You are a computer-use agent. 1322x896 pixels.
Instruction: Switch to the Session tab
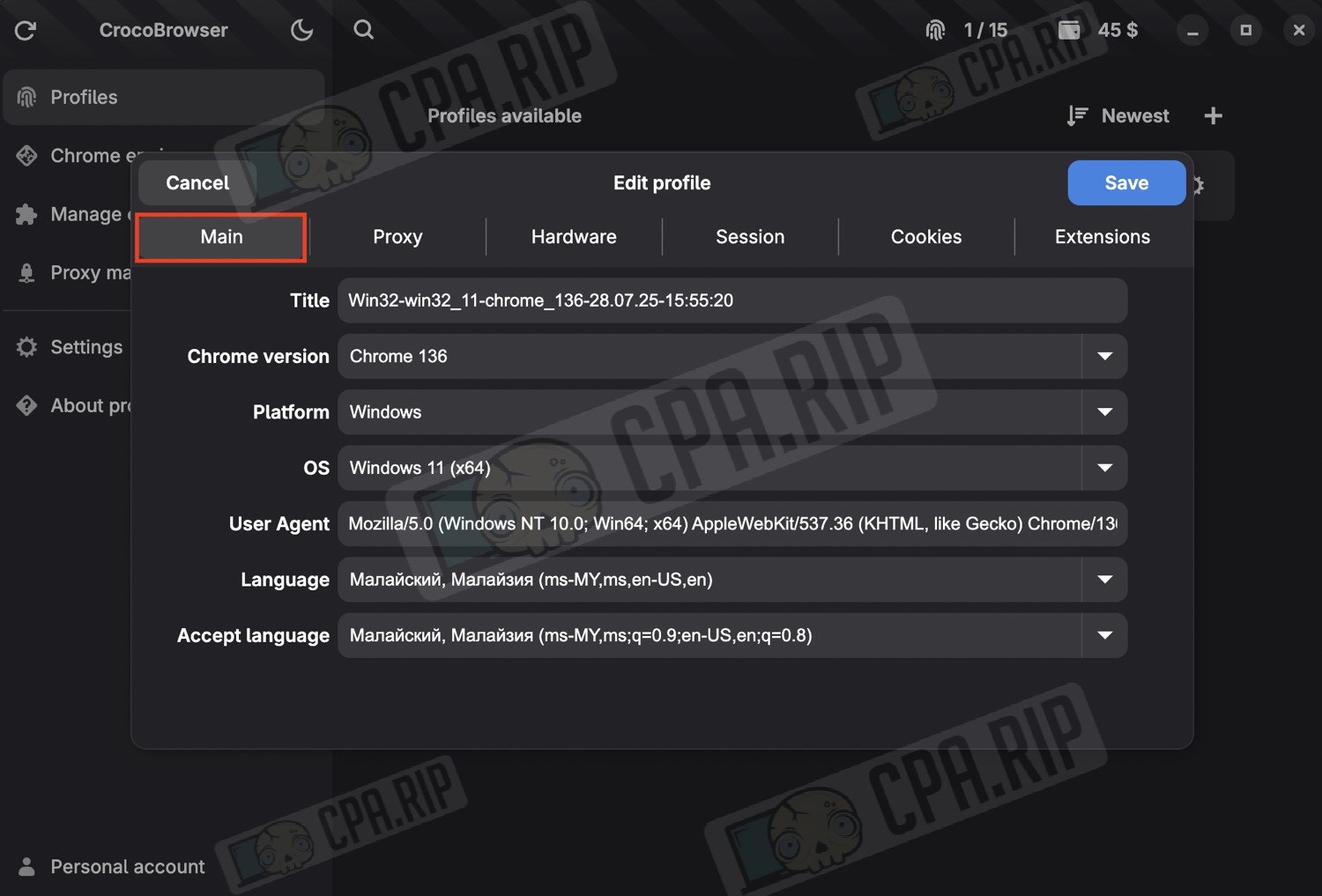click(x=750, y=237)
